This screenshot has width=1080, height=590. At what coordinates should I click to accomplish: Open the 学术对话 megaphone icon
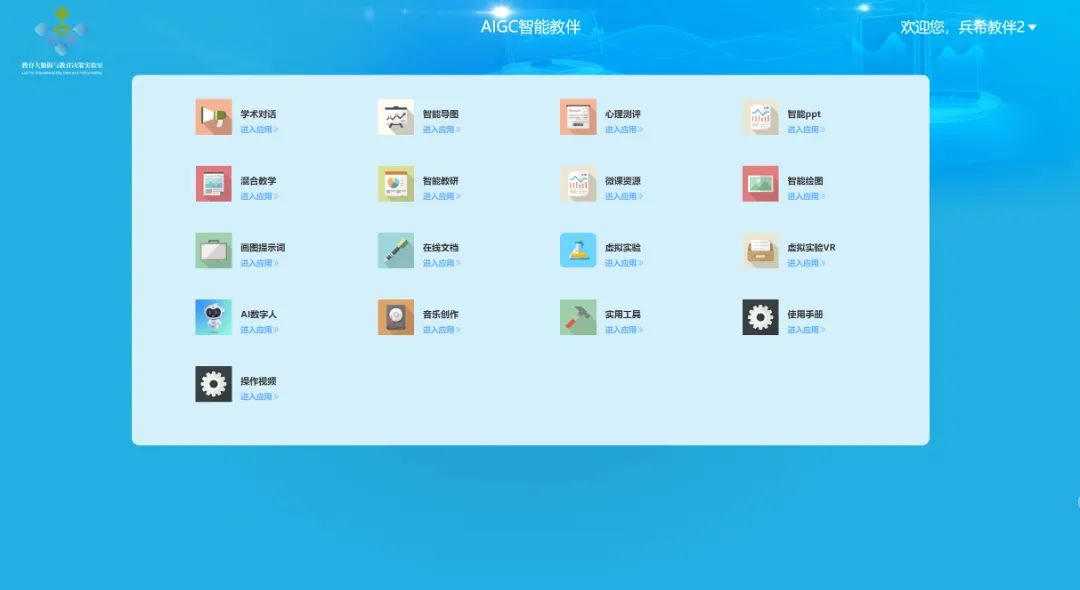tap(213, 117)
